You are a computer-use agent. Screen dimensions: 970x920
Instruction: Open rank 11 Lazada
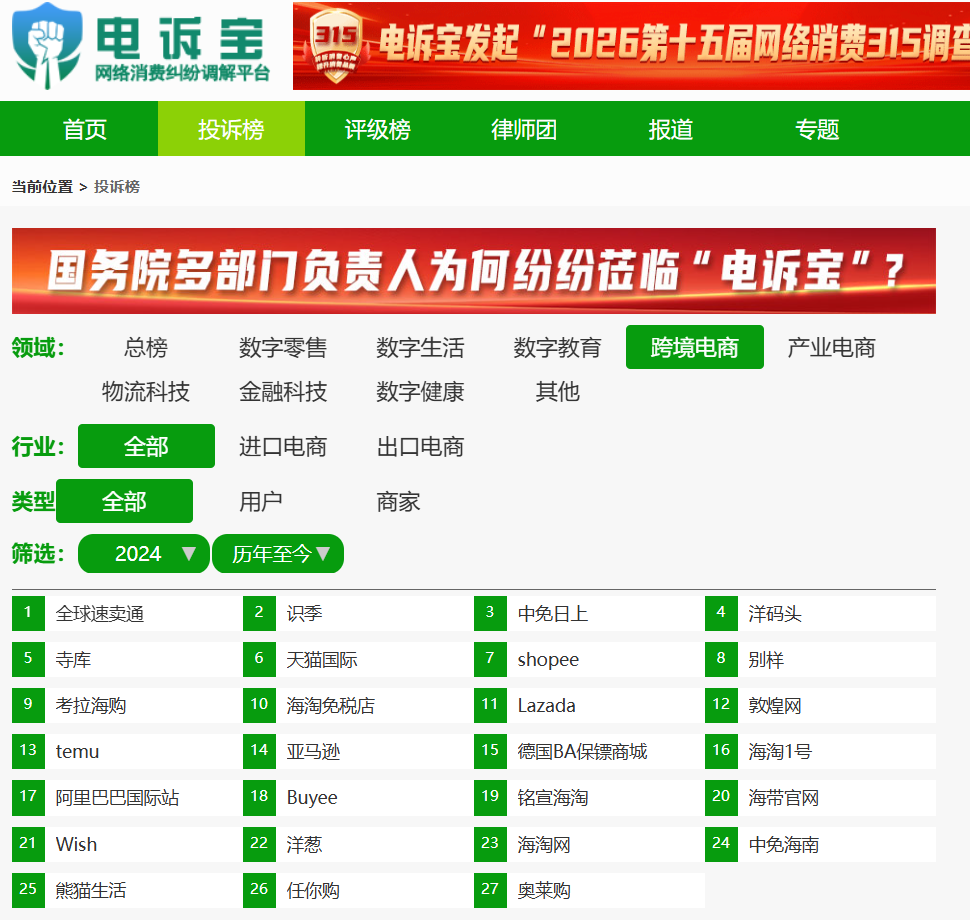590,706
